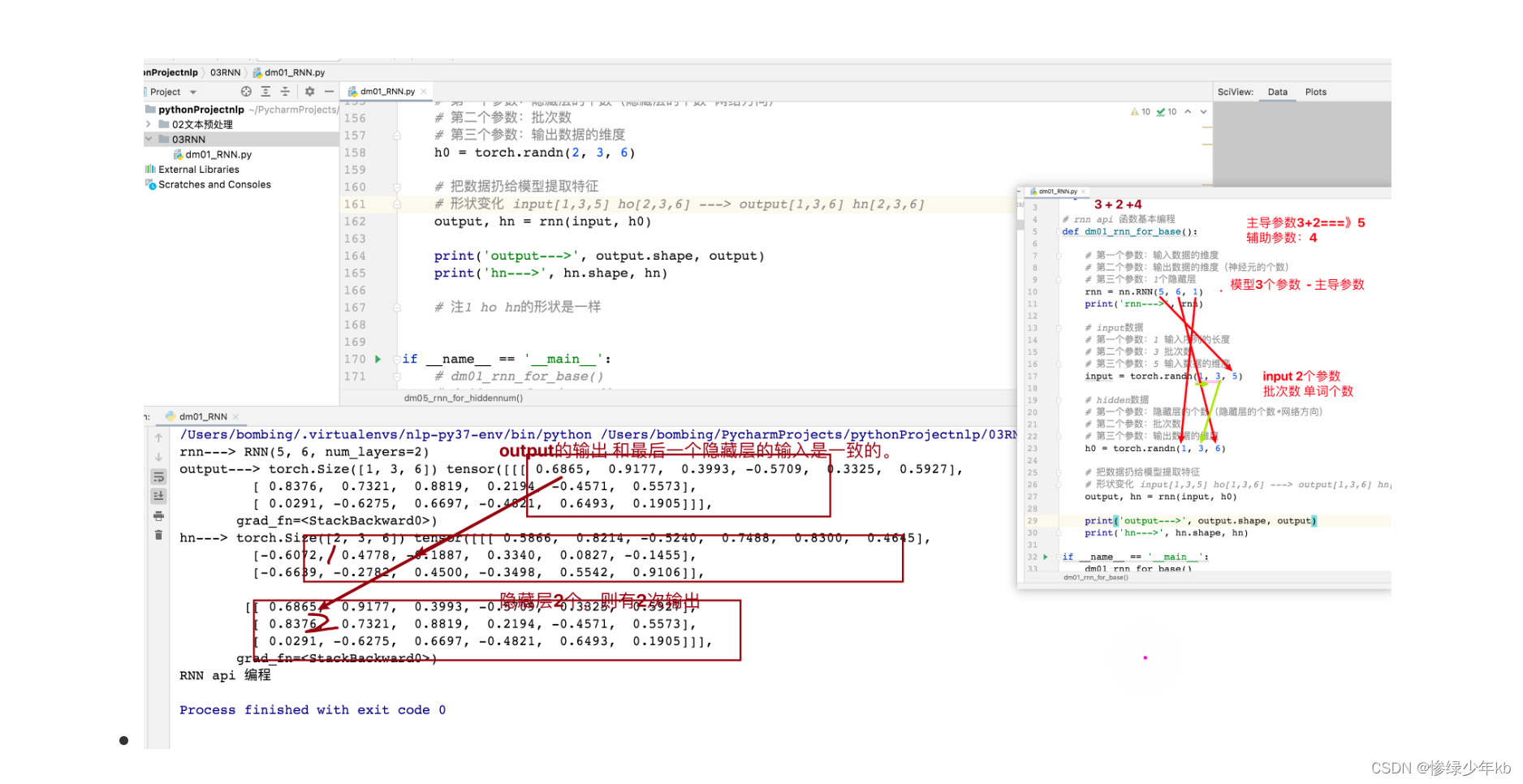The height and width of the screenshot is (784, 1523).
Task: Click run arrow at line 32 in inset
Action: pos(1046,557)
